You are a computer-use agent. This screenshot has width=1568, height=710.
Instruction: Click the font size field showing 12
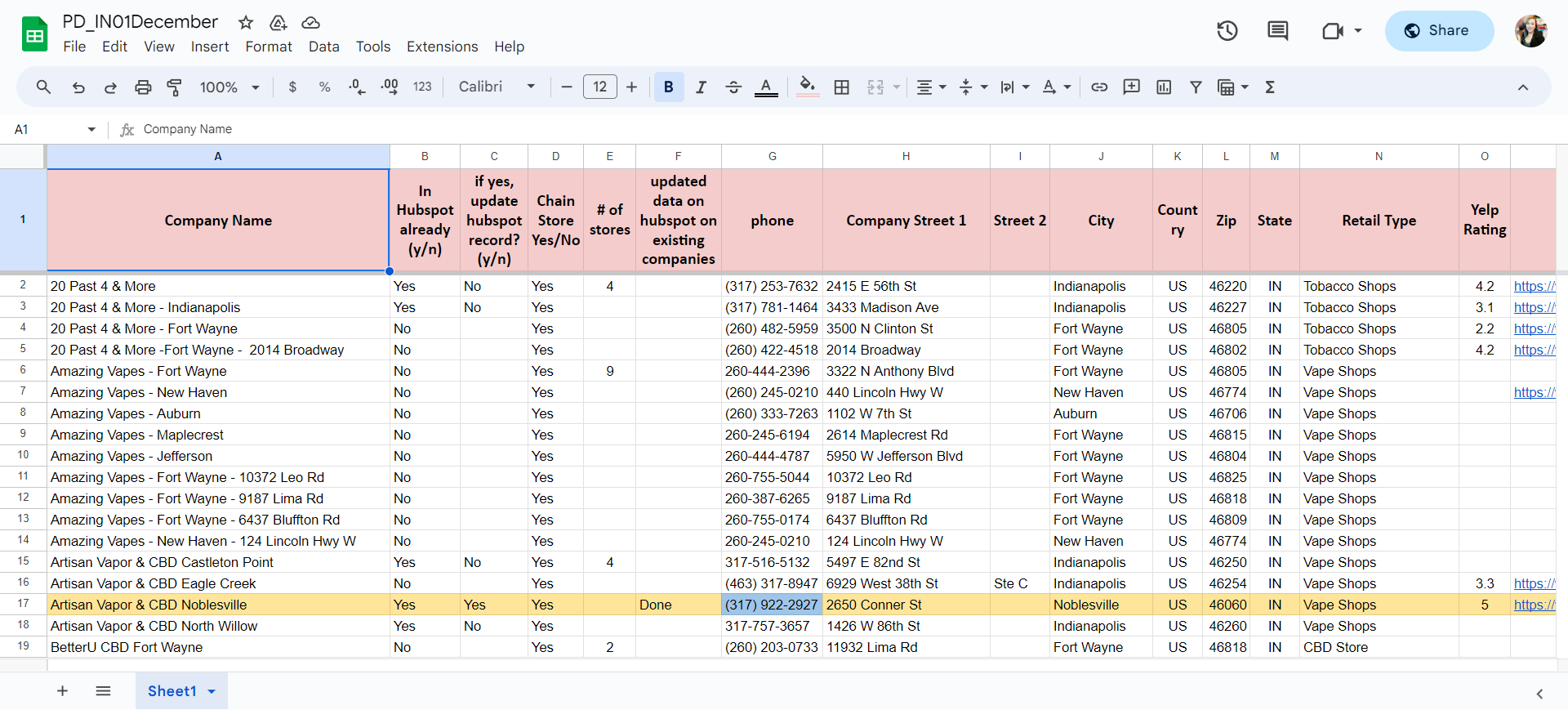point(599,87)
